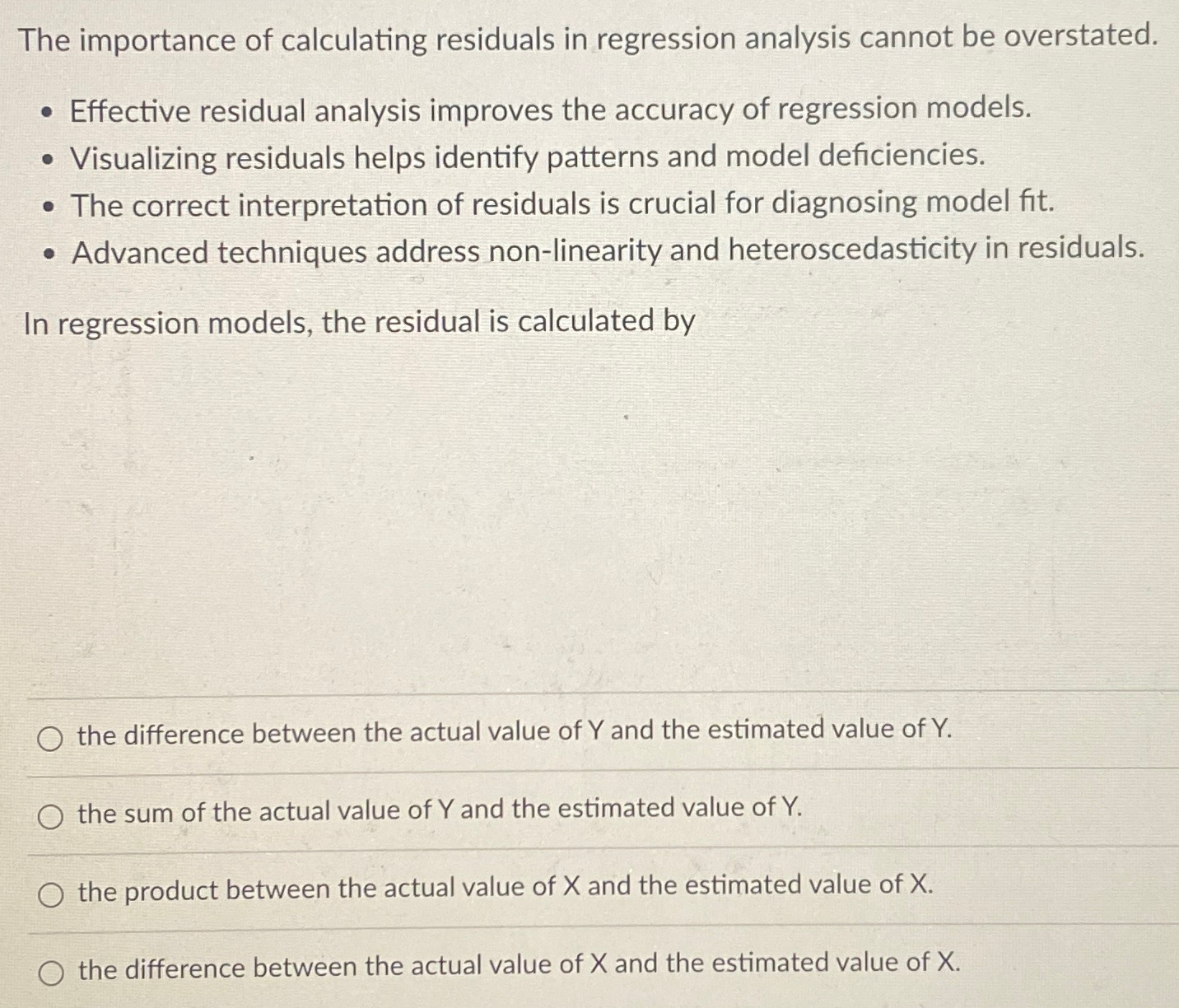Click the third answer choice row
The height and width of the screenshot is (1008, 1179).
pos(504,889)
